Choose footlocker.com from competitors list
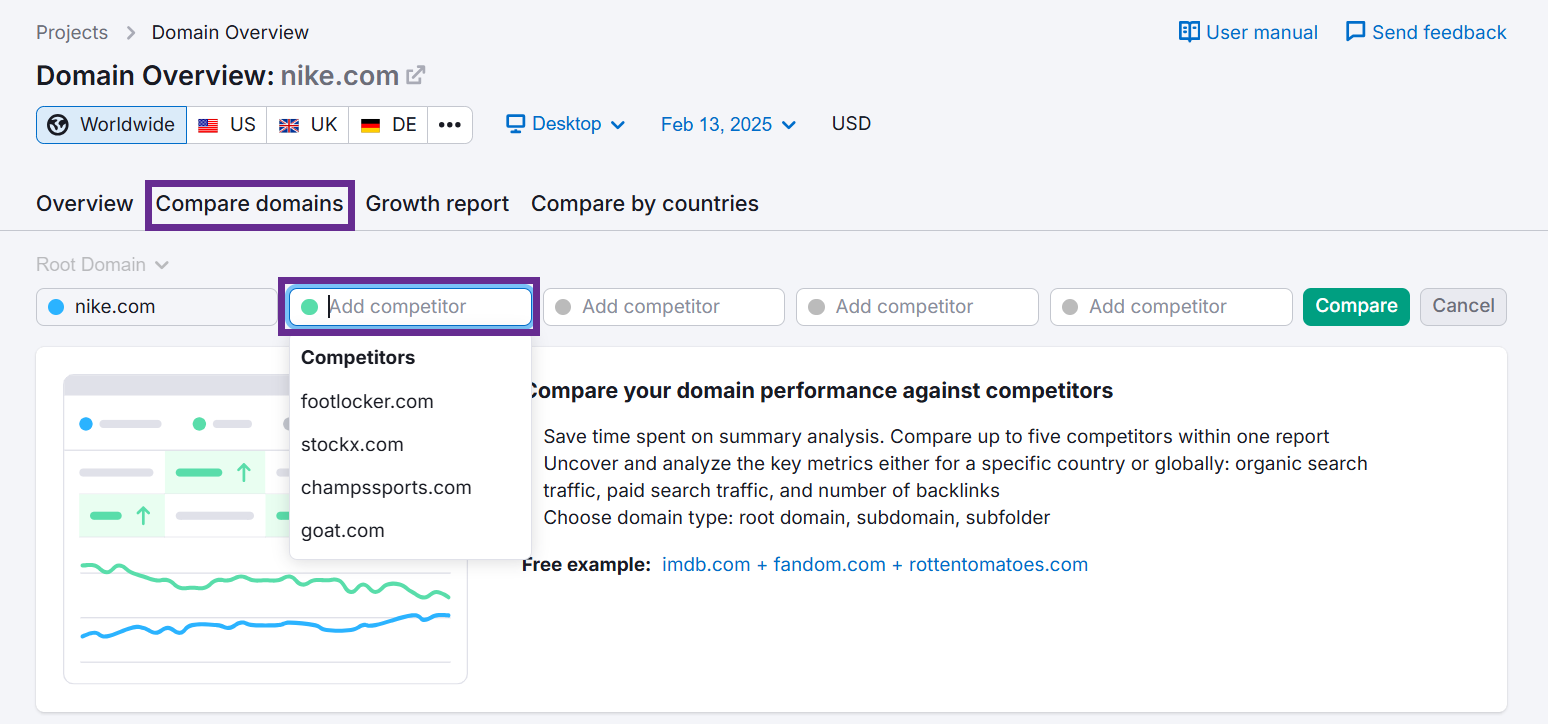1548x724 pixels. click(410, 402)
